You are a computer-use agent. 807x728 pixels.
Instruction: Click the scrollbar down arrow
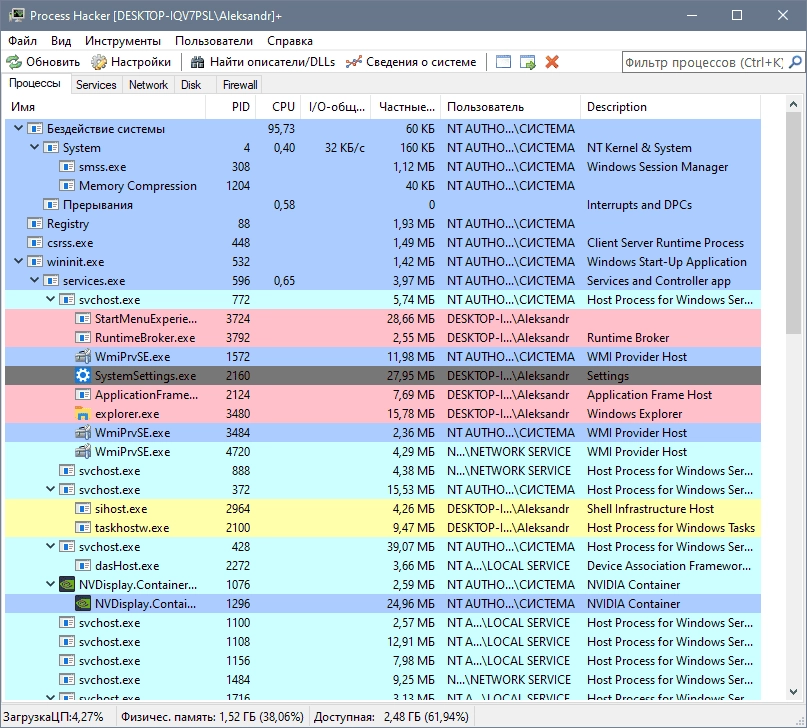tap(793, 692)
